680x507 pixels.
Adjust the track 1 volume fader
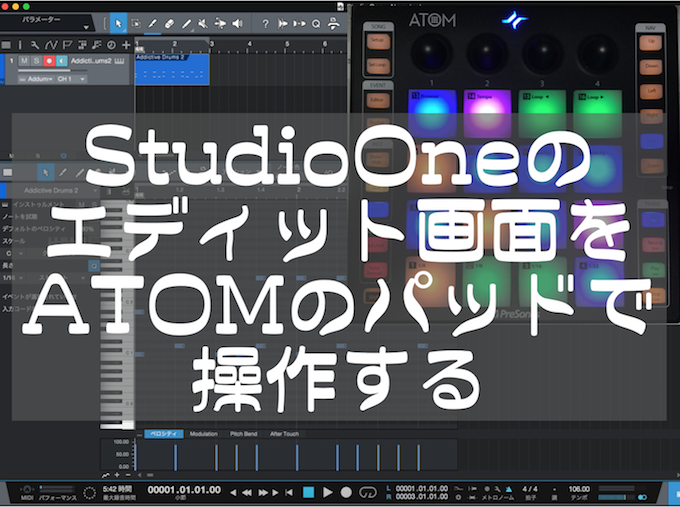(52, 70)
